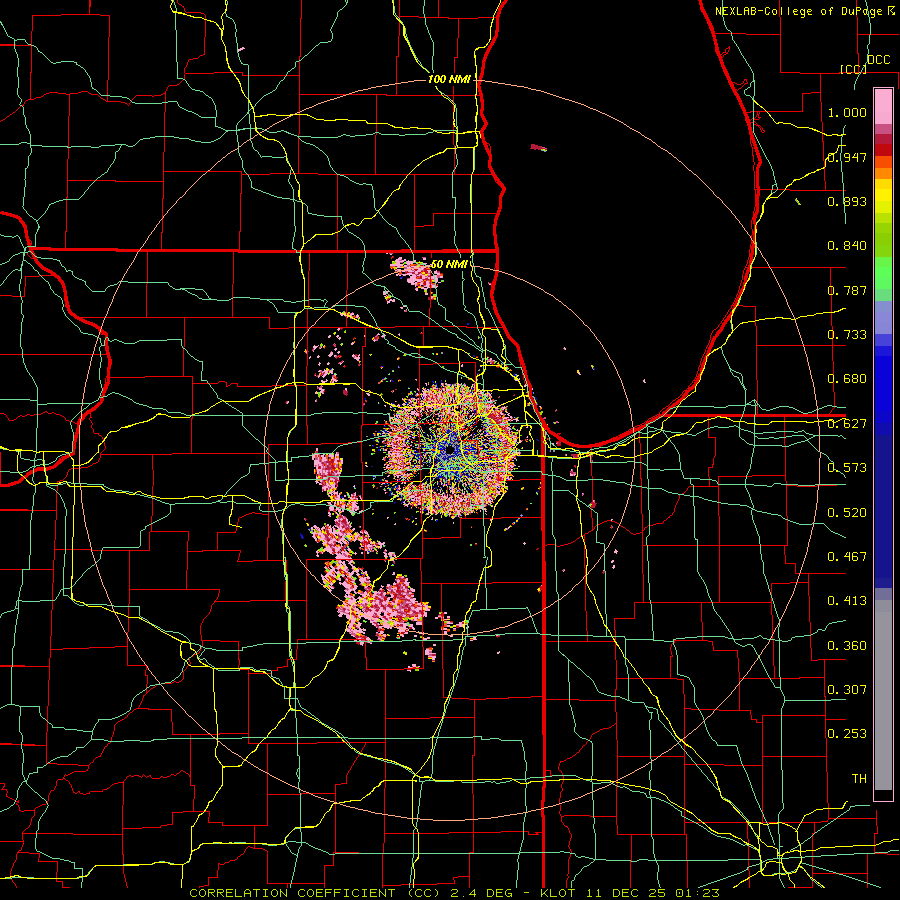Click the [CC] units label
Image resolution: width=900 pixels, height=900 pixels.
[854, 69]
